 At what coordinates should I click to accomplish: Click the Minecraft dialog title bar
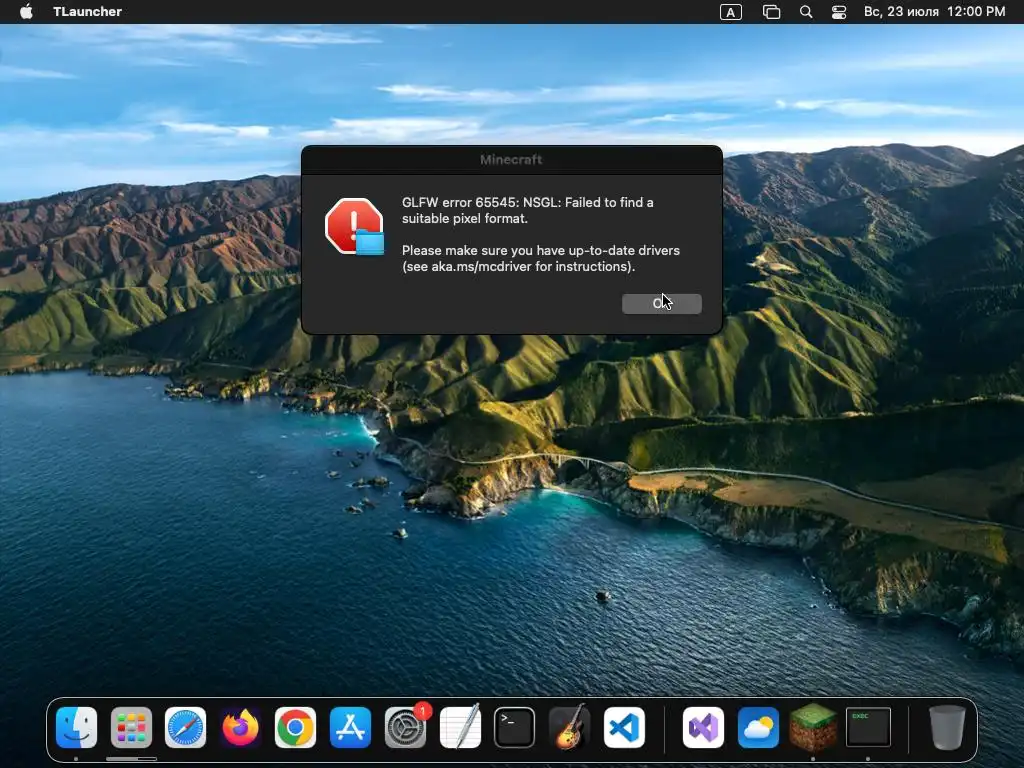click(512, 159)
